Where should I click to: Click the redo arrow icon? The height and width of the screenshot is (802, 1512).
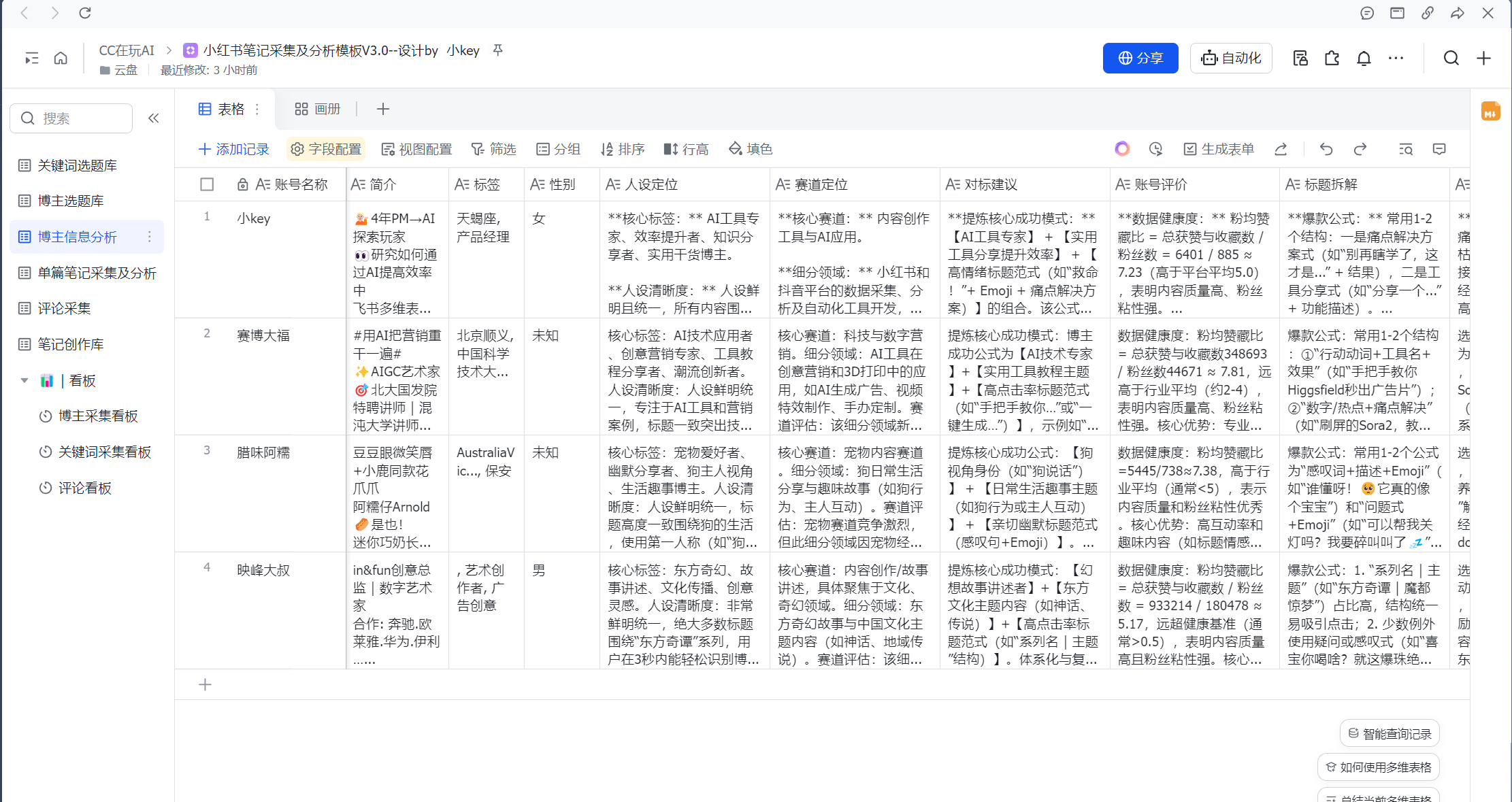click(1360, 149)
